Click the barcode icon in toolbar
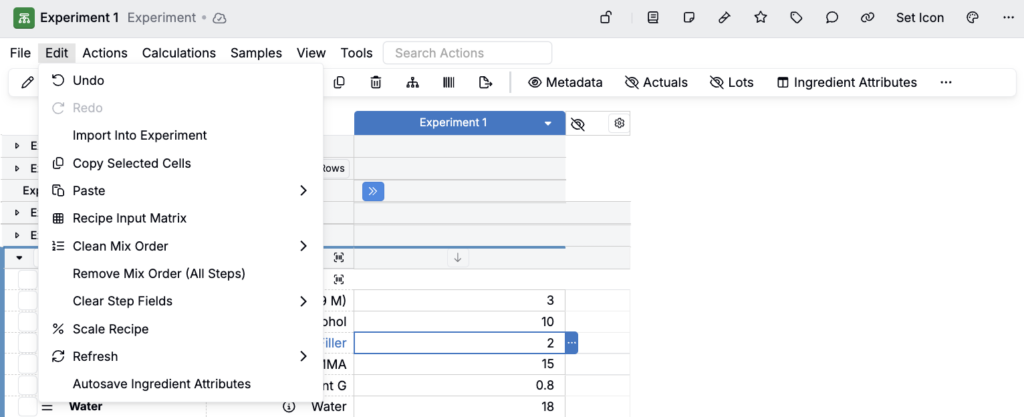 [x=449, y=83]
